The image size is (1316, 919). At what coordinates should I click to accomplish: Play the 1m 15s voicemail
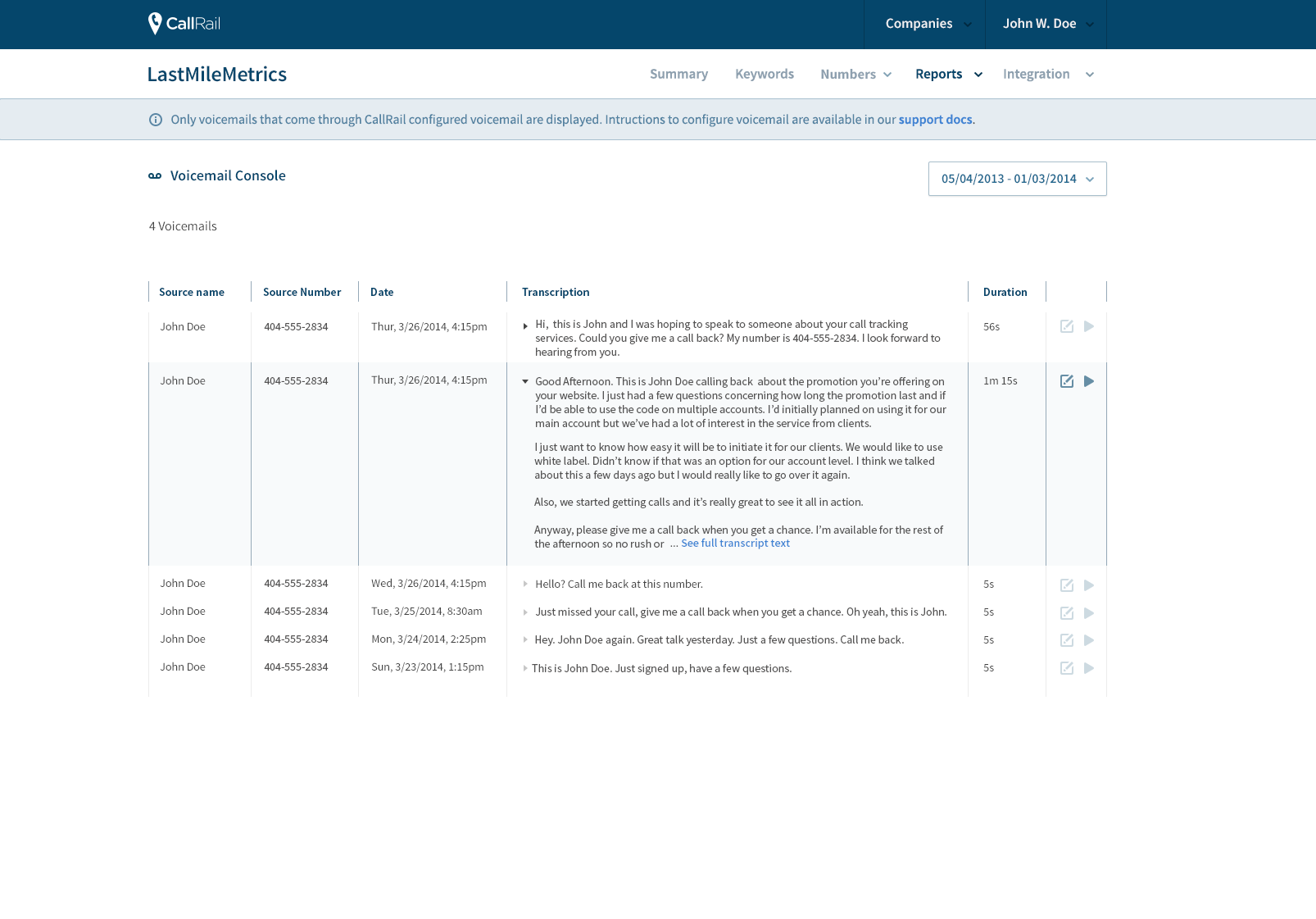[x=1089, y=381]
